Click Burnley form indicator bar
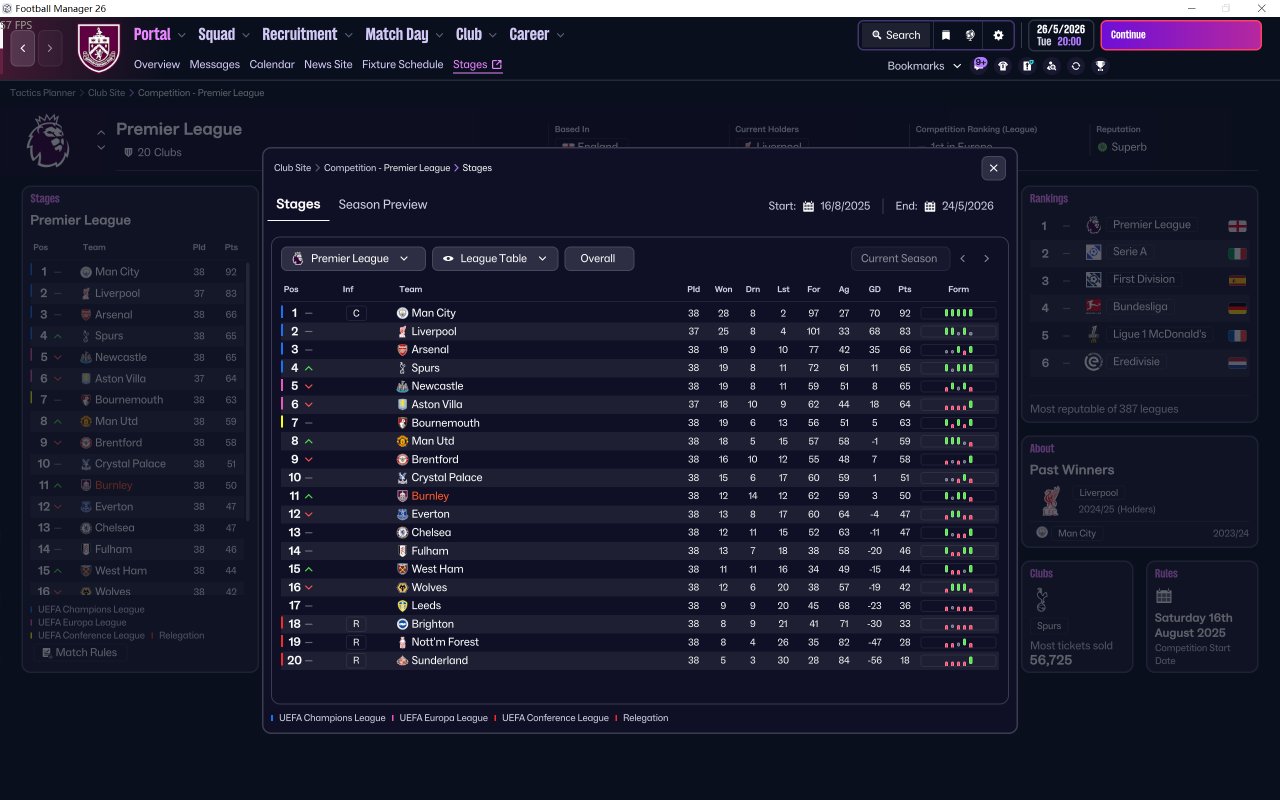1280x800 pixels. point(958,496)
